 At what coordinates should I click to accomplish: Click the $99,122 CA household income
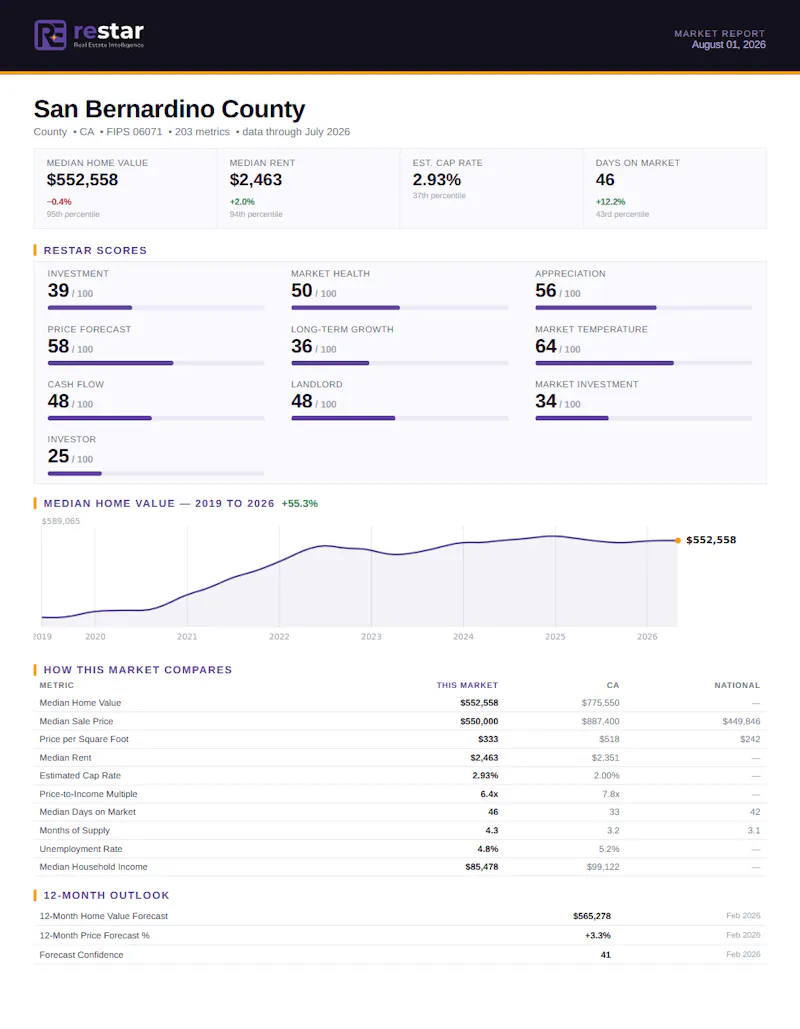(603, 867)
